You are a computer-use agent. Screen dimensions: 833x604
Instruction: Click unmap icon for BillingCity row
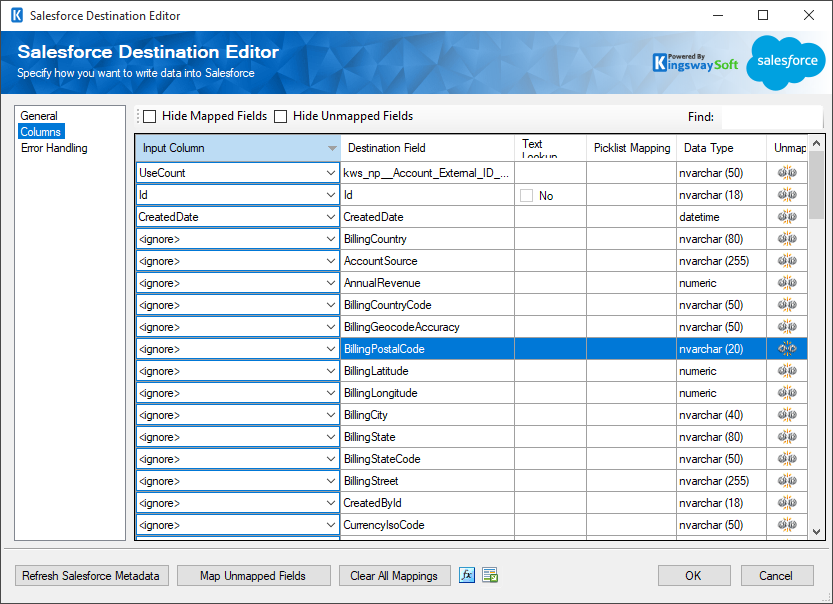(787, 415)
